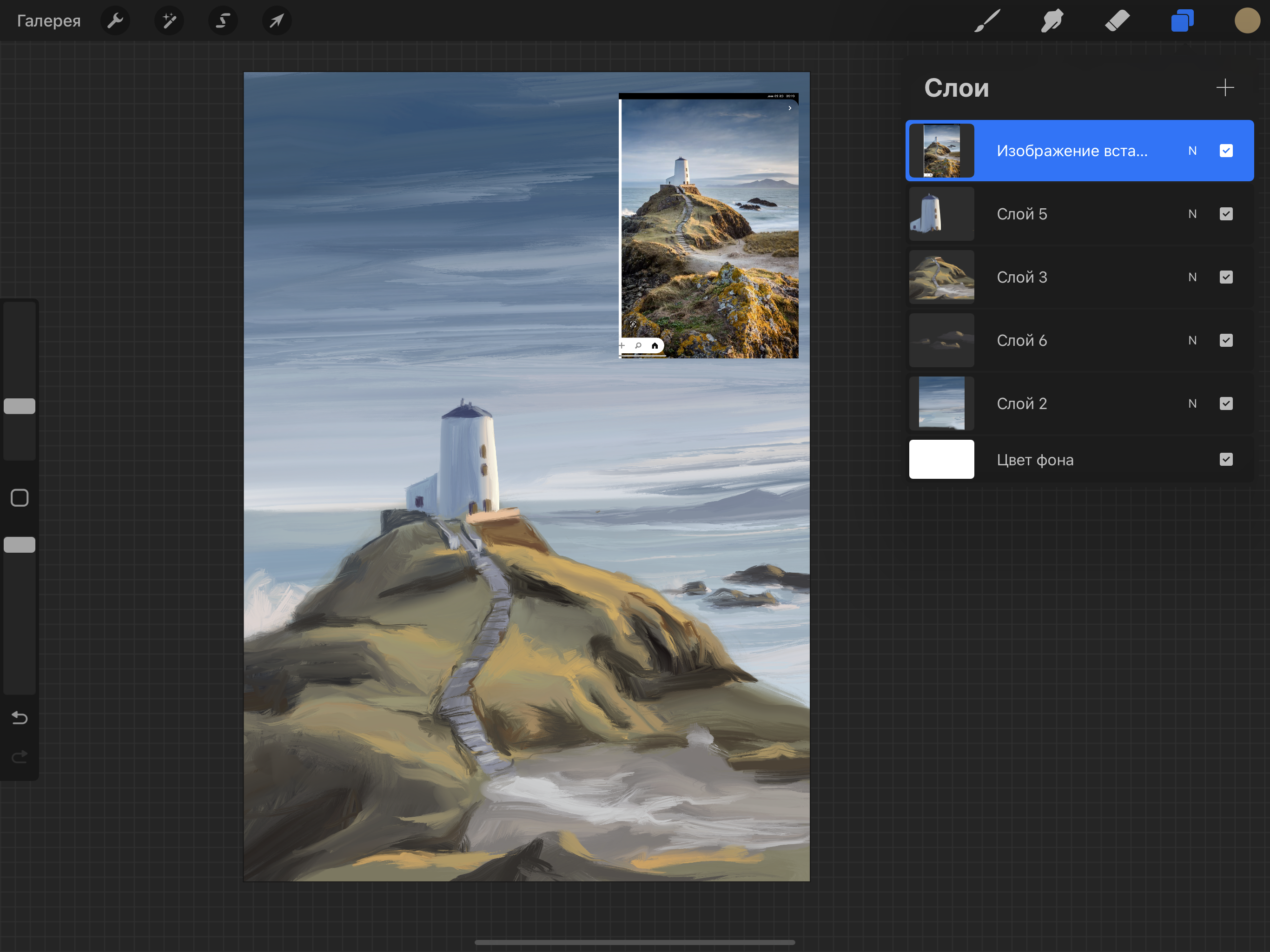The height and width of the screenshot is (952, 1270).
Task: Uncheck the Цвет фона visibility box
Action: click(1226, 459)
